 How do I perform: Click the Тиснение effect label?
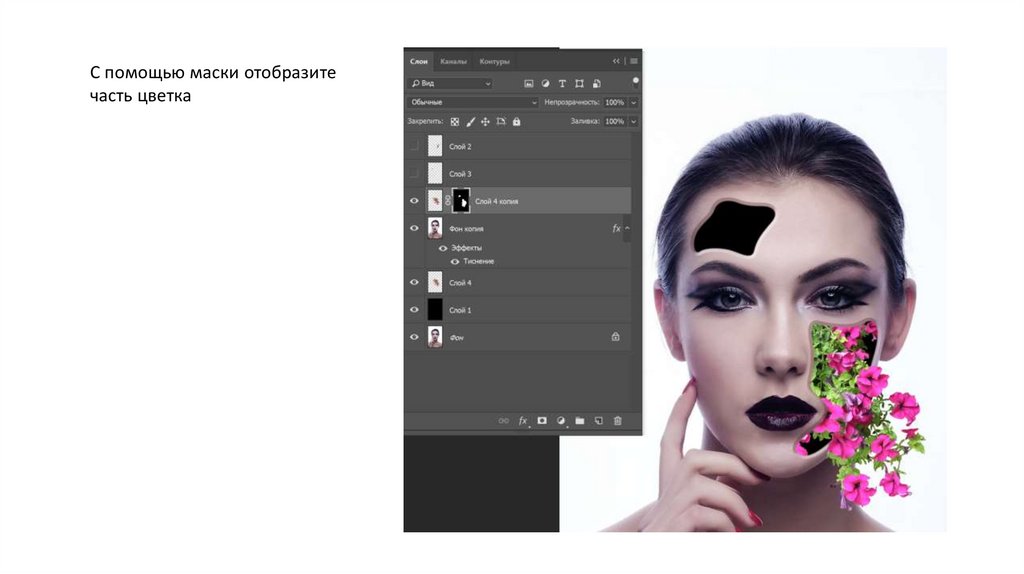[479, 261]
